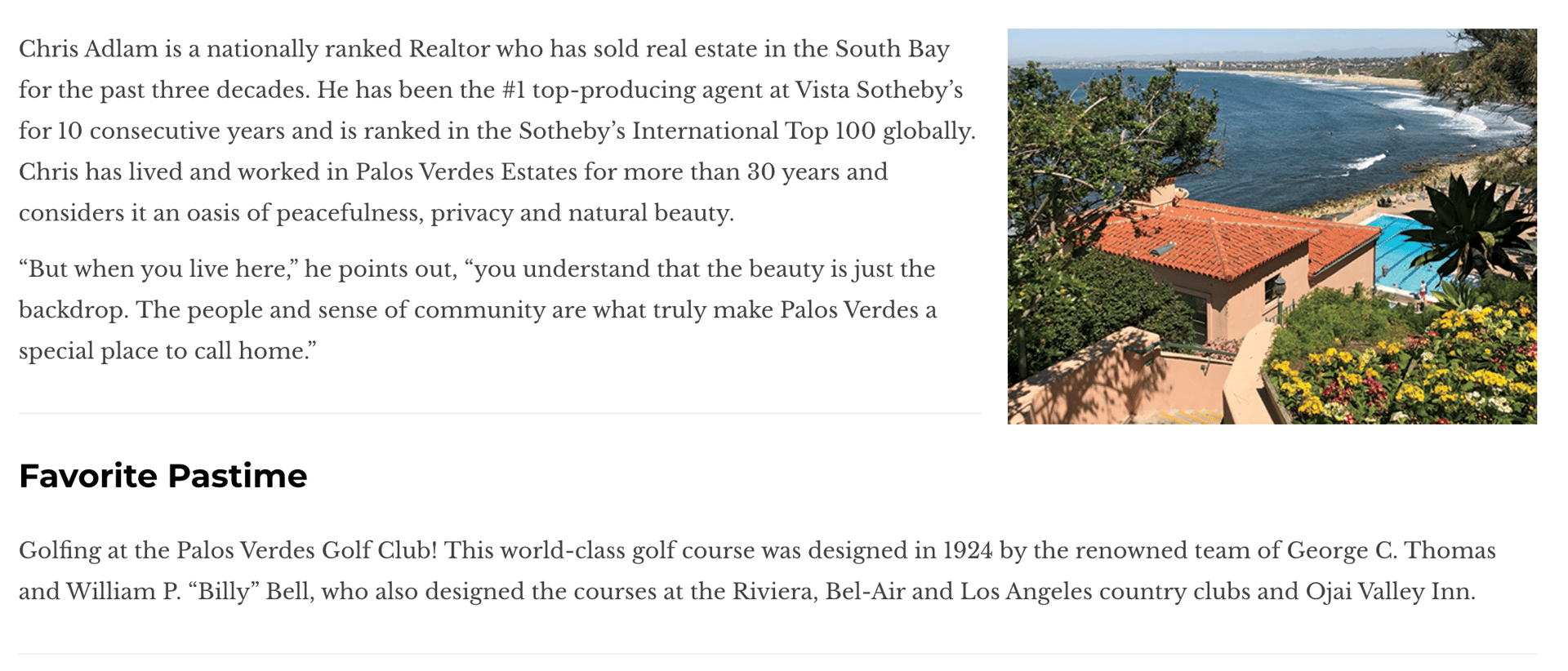
Task: Click the Favorite Pastime heading
Action: click(163, 476)
